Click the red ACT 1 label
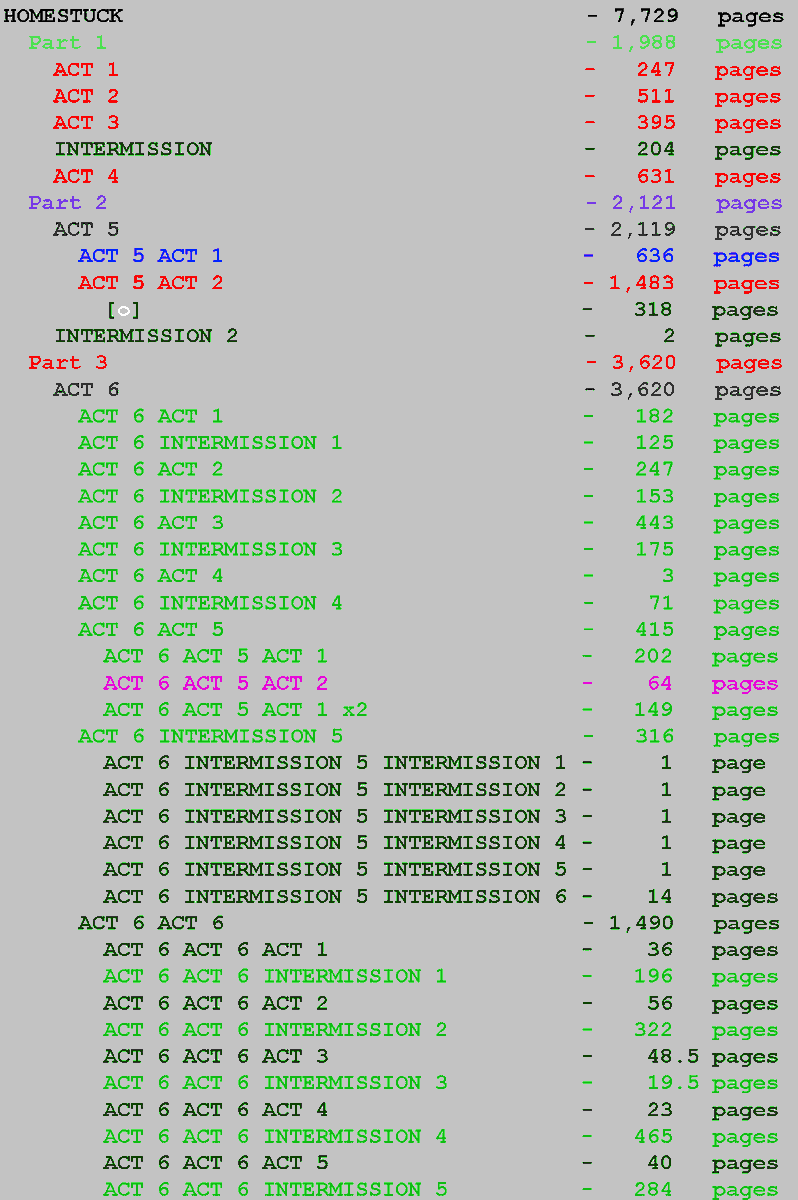The width and height of the screenshot is (798, 1200). tap(85, 70)
